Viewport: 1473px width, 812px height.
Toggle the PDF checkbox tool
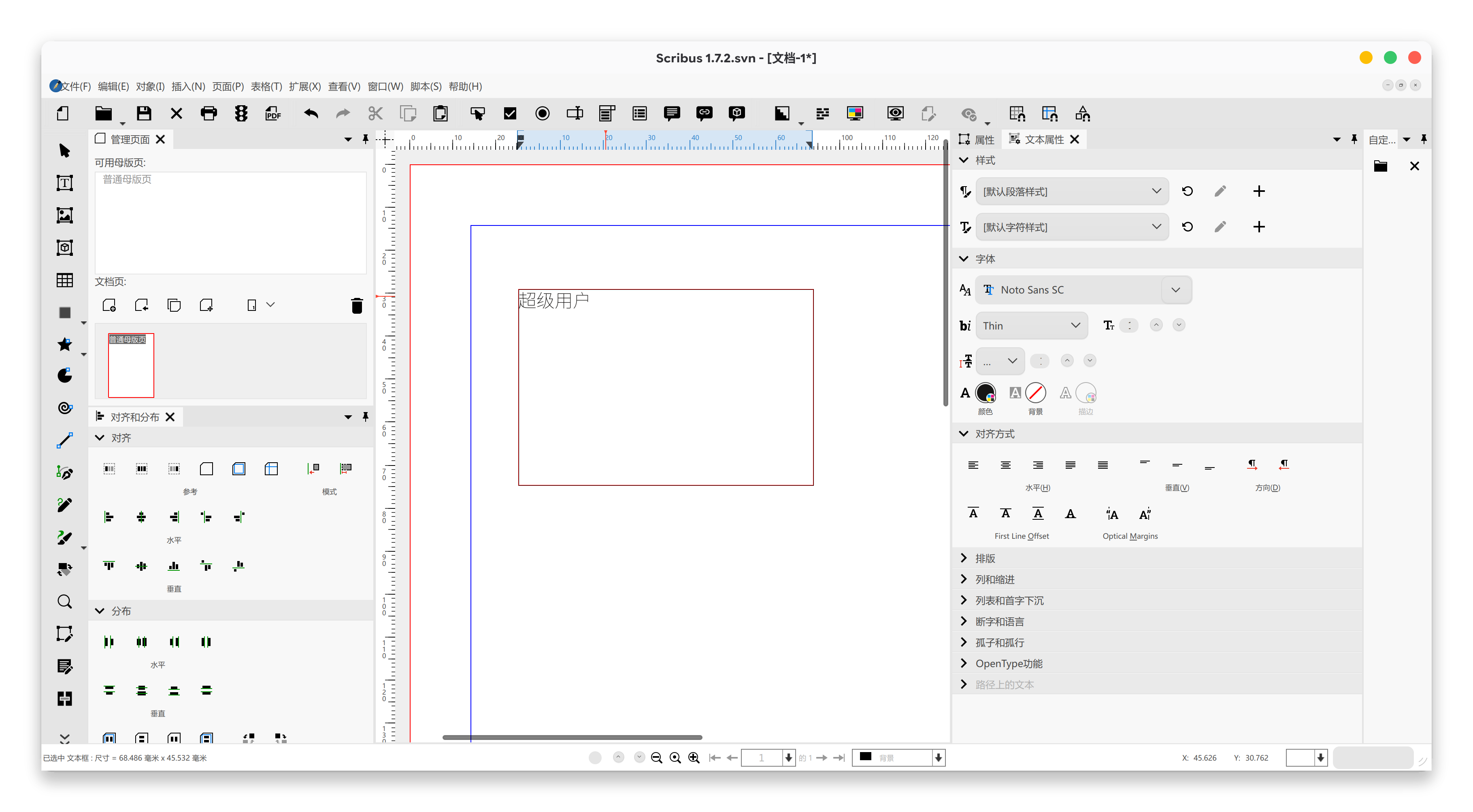click(510, 114)
